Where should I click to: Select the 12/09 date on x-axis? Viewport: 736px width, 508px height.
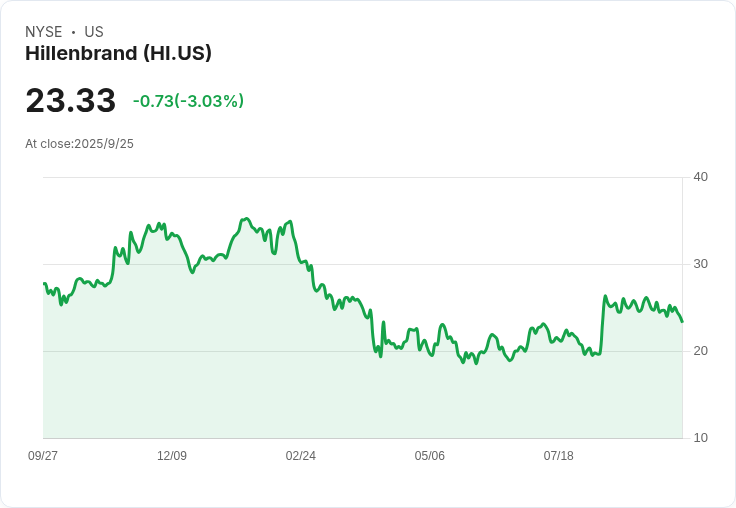point(172,456)
